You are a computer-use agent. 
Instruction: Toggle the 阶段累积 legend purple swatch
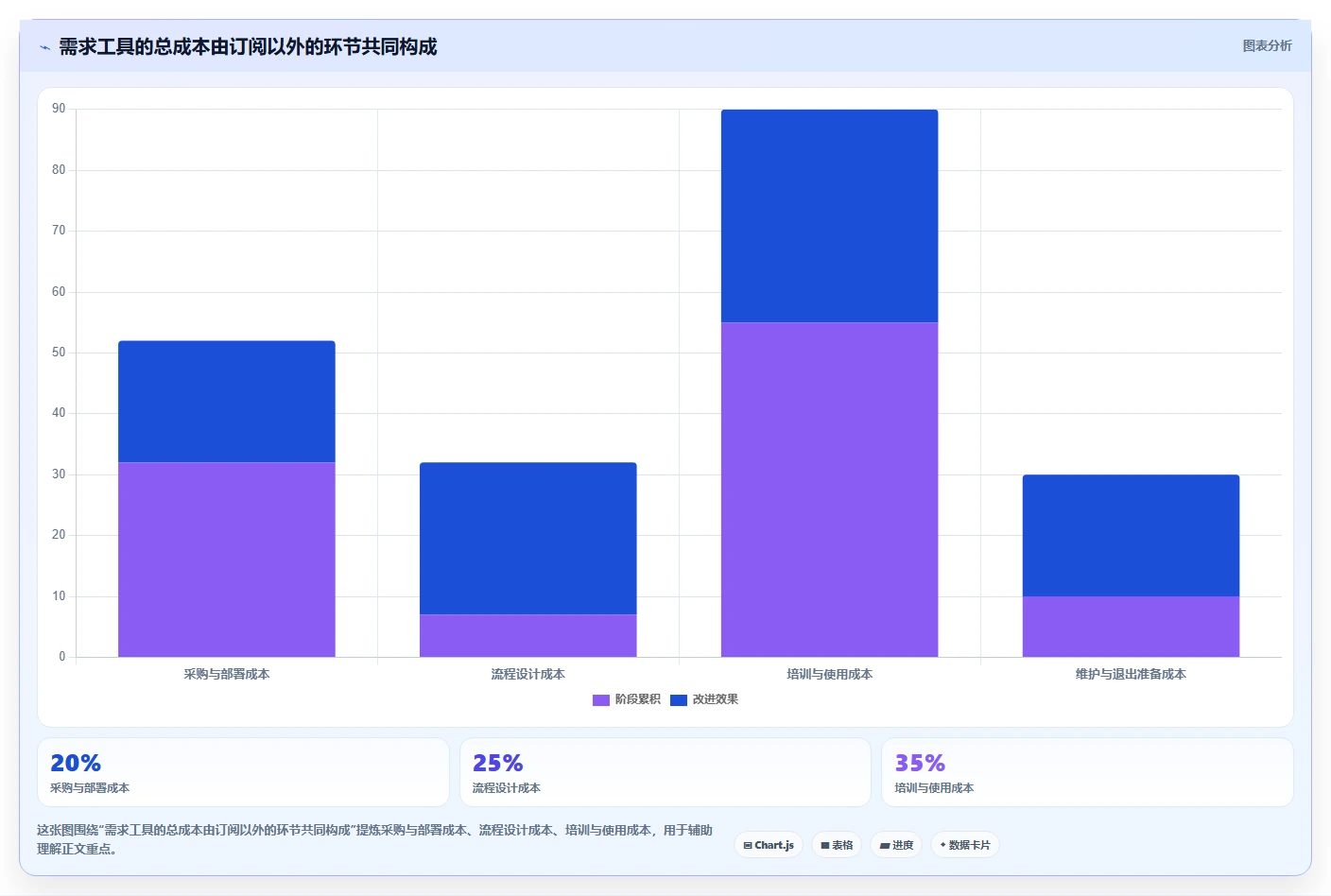pyautogui.click(x=600, y=699)
